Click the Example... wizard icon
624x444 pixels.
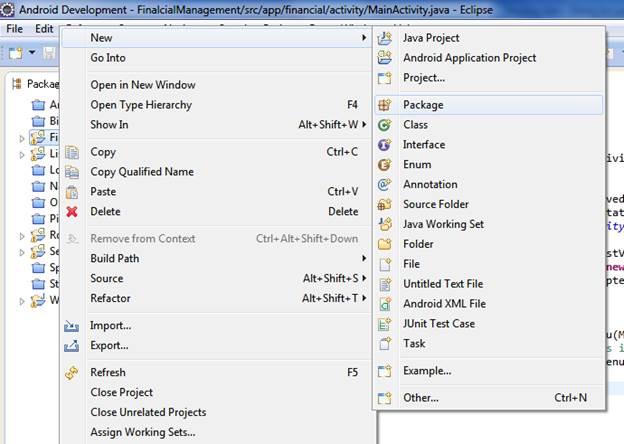384,371
